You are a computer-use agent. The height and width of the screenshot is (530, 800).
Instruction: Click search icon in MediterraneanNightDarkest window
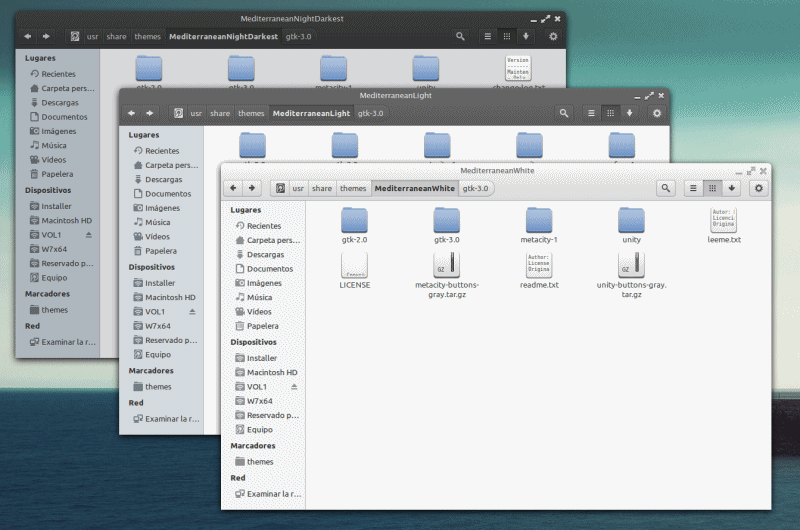point(461,36)
